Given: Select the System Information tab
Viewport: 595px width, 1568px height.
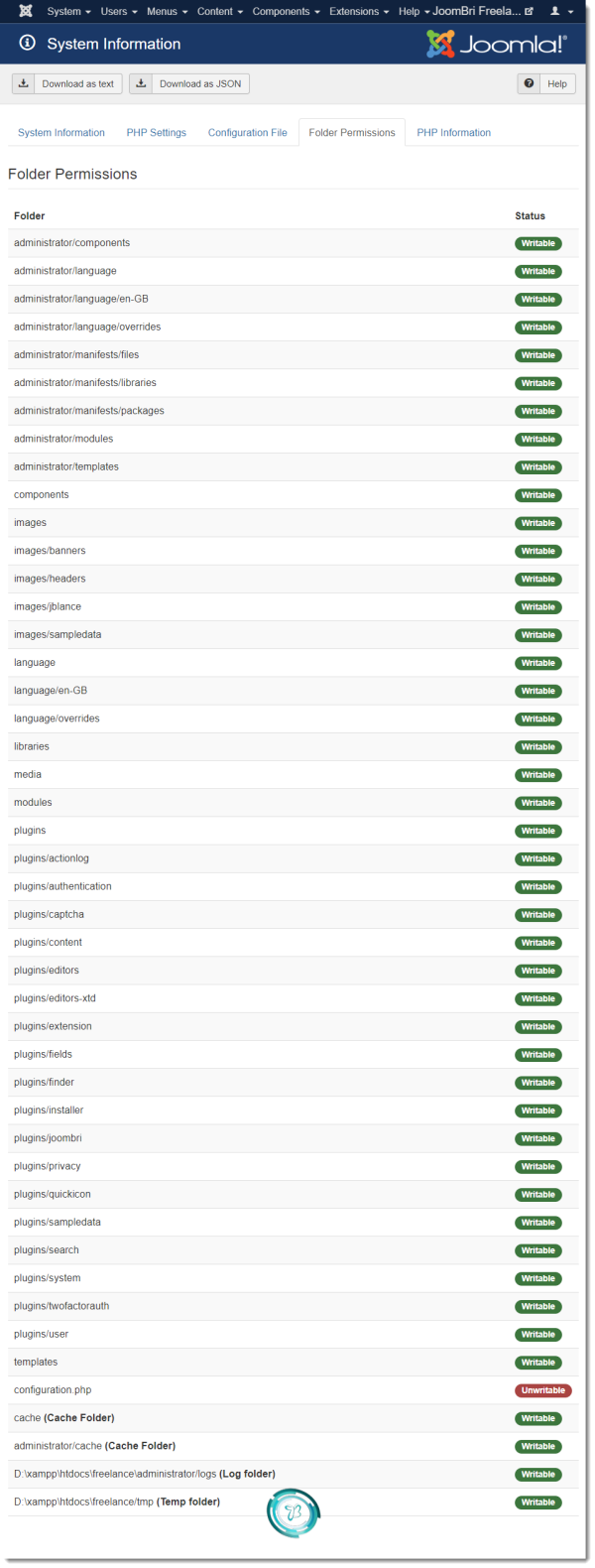Looking at the screenshot, I should point(61,133).
